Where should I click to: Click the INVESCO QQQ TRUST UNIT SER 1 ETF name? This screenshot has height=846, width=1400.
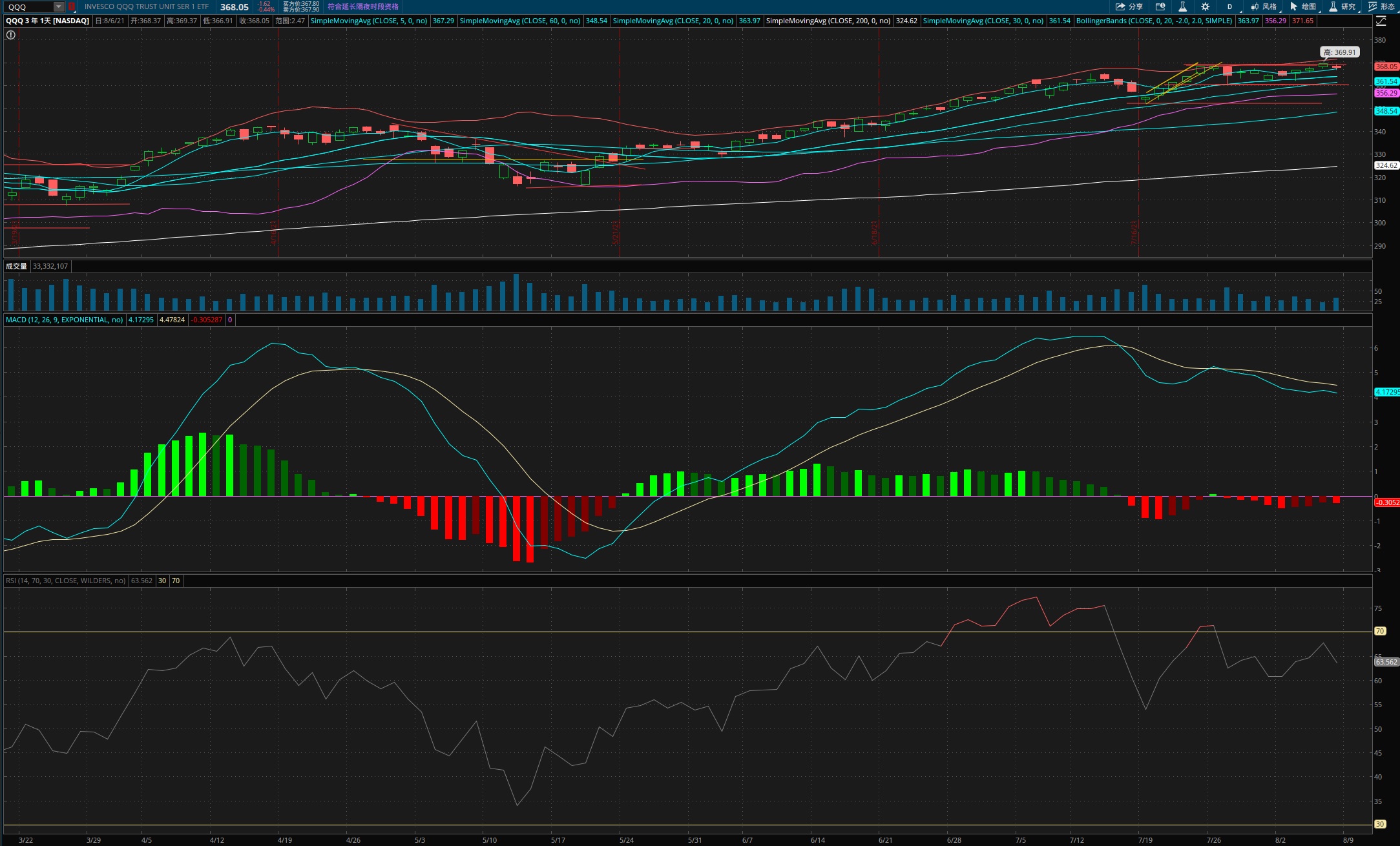pos(147,6)
